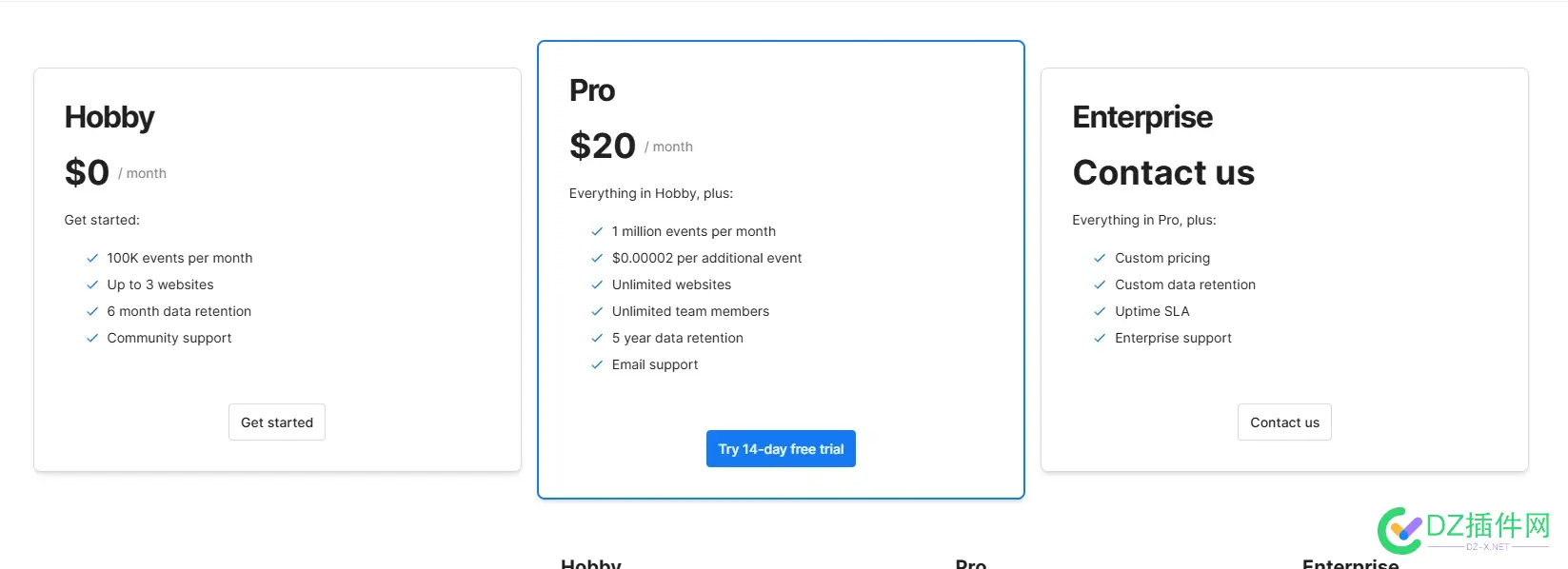Viewport: 1568px width, 569px height.
Task: Click the $0.00002 per additional event text
Action: click(x=706, y=258)
